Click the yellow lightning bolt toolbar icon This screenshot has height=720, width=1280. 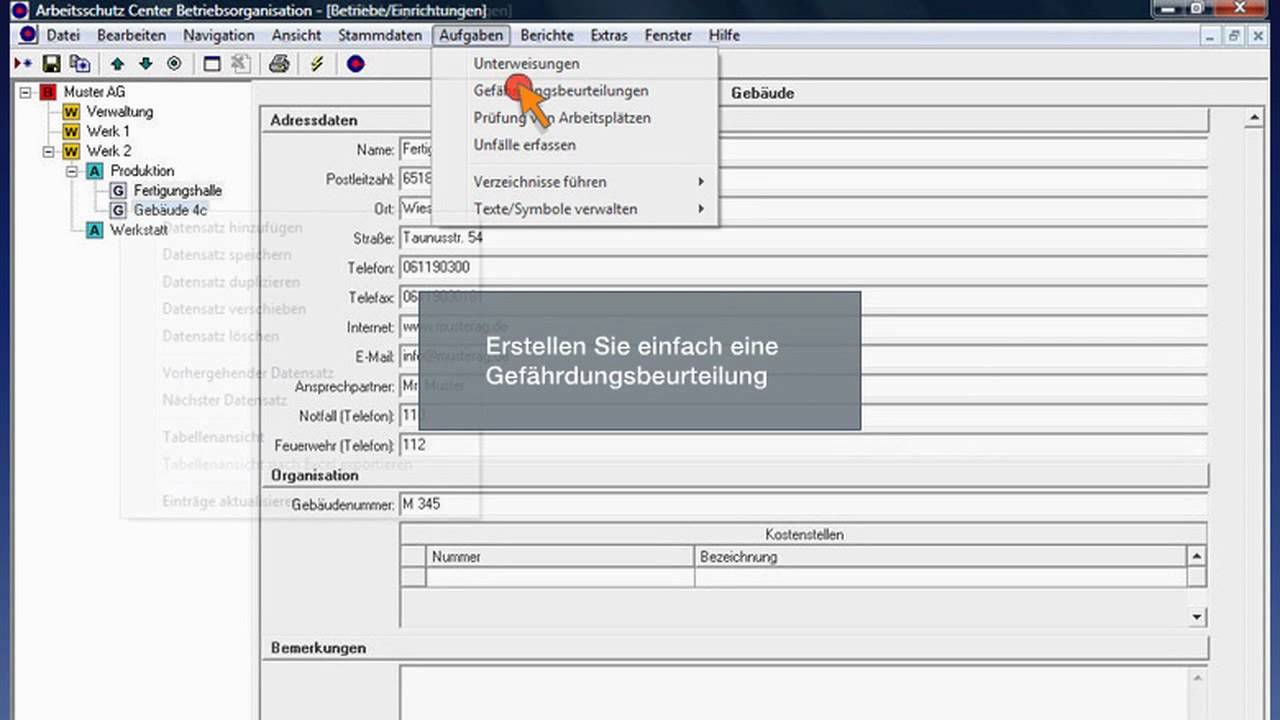coord(317,64)
